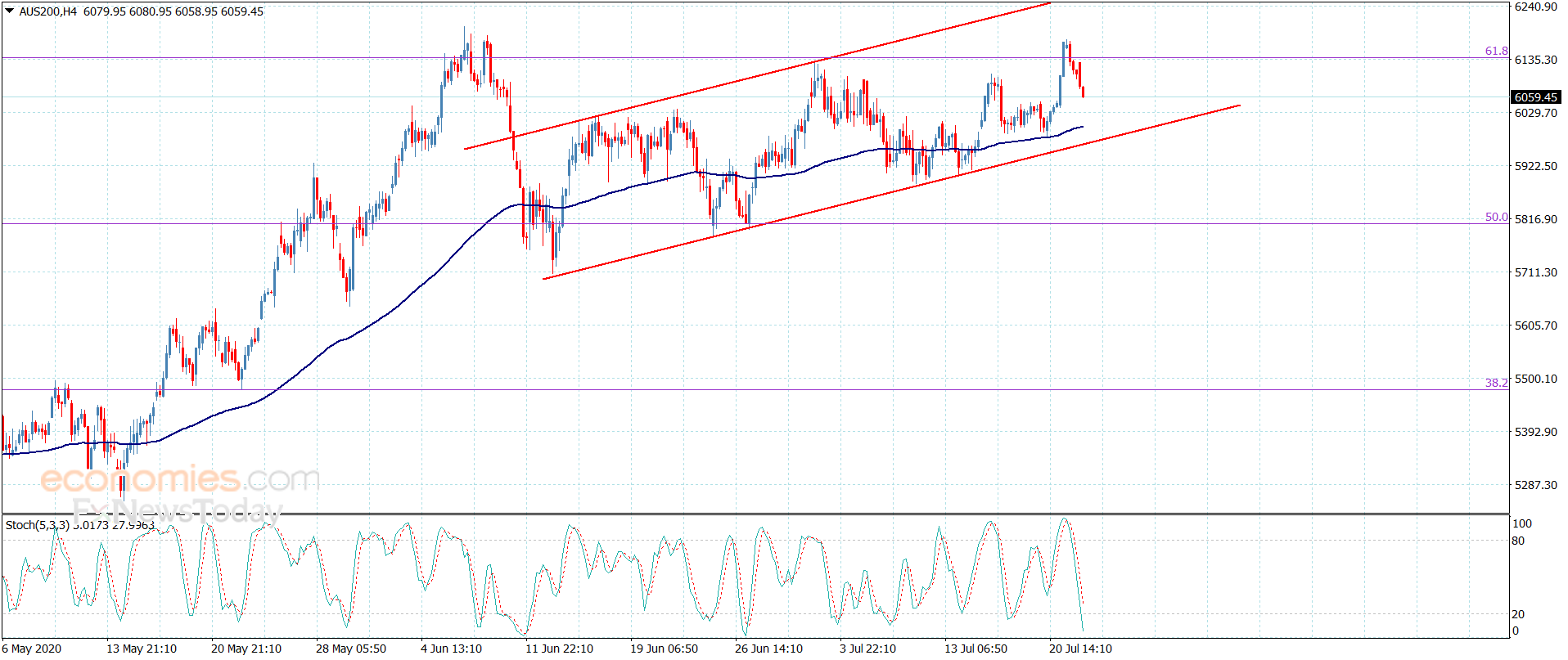The image size is (1568, 660).
Task: Click the 20 Jul 14:10 date label
Action: (x=1080, y=649)
